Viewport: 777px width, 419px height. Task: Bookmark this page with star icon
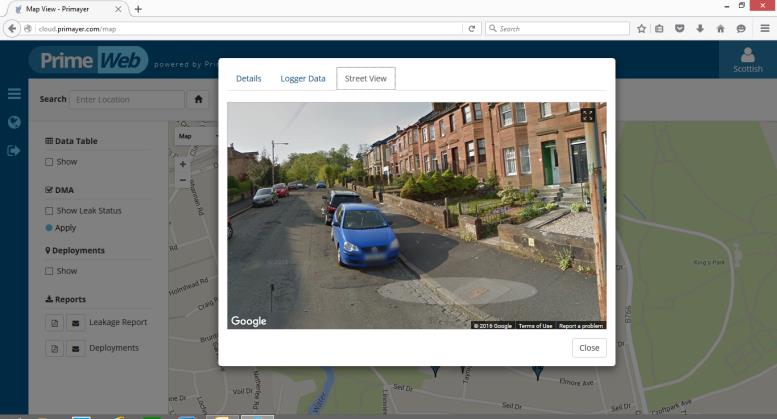pos(641,29)
